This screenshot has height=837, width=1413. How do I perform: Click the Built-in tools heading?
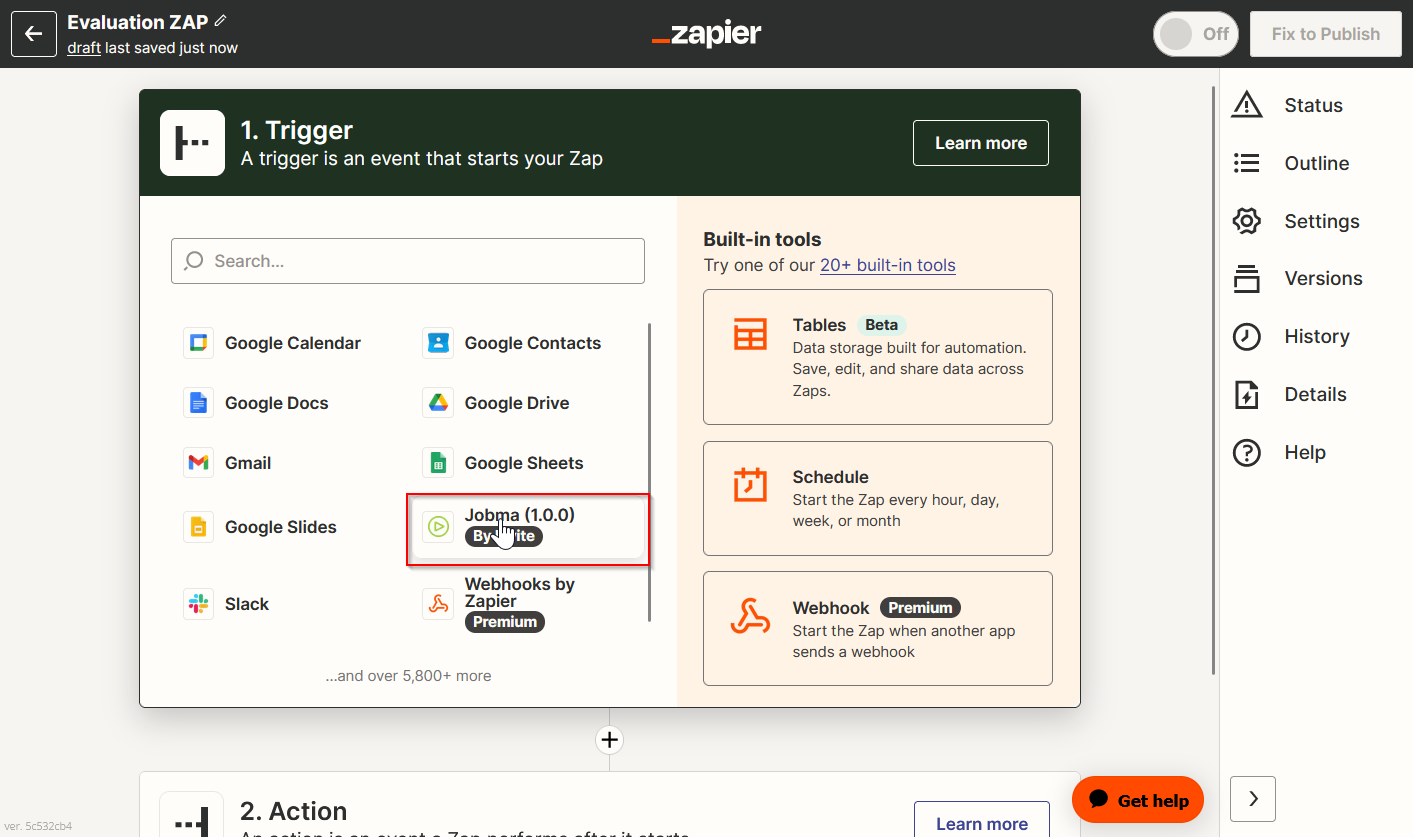point(762,239)
